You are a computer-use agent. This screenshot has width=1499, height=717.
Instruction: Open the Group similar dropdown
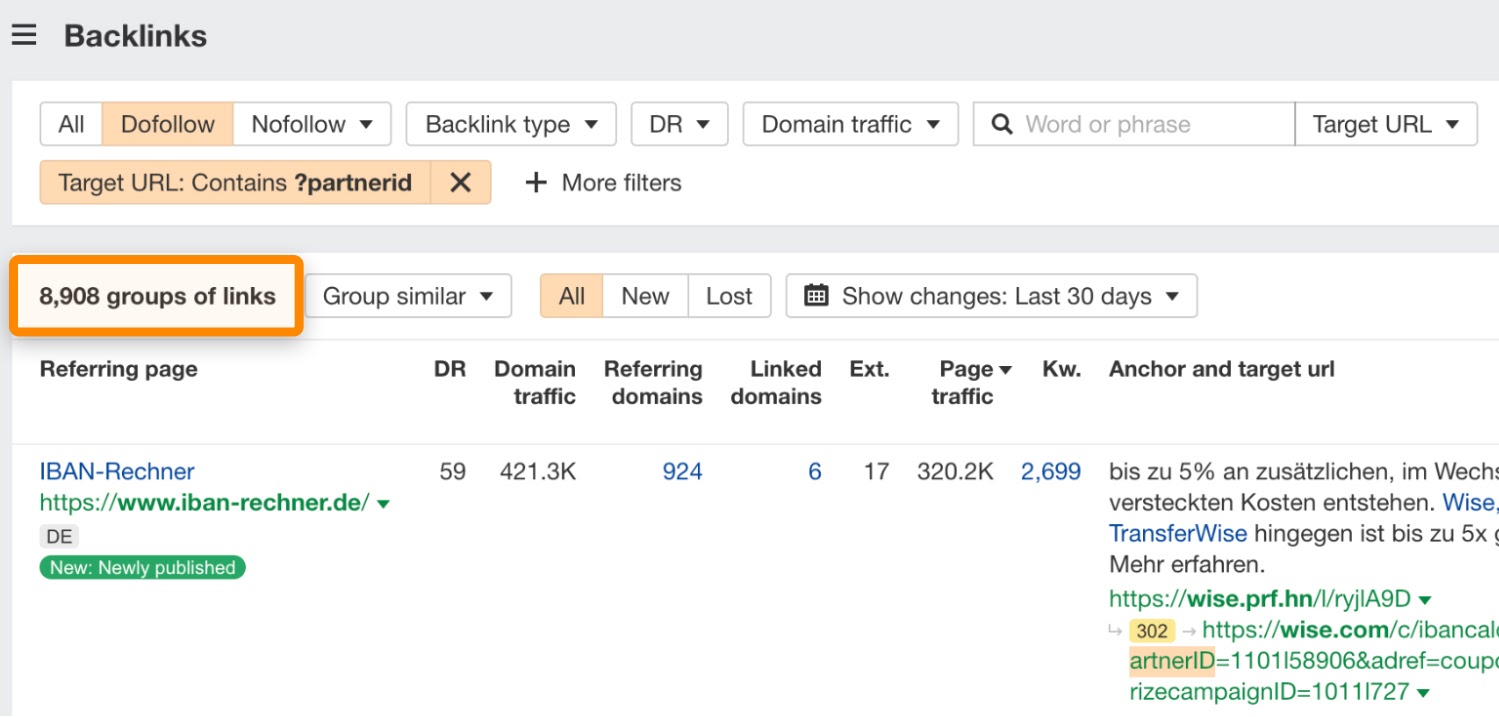408,297
